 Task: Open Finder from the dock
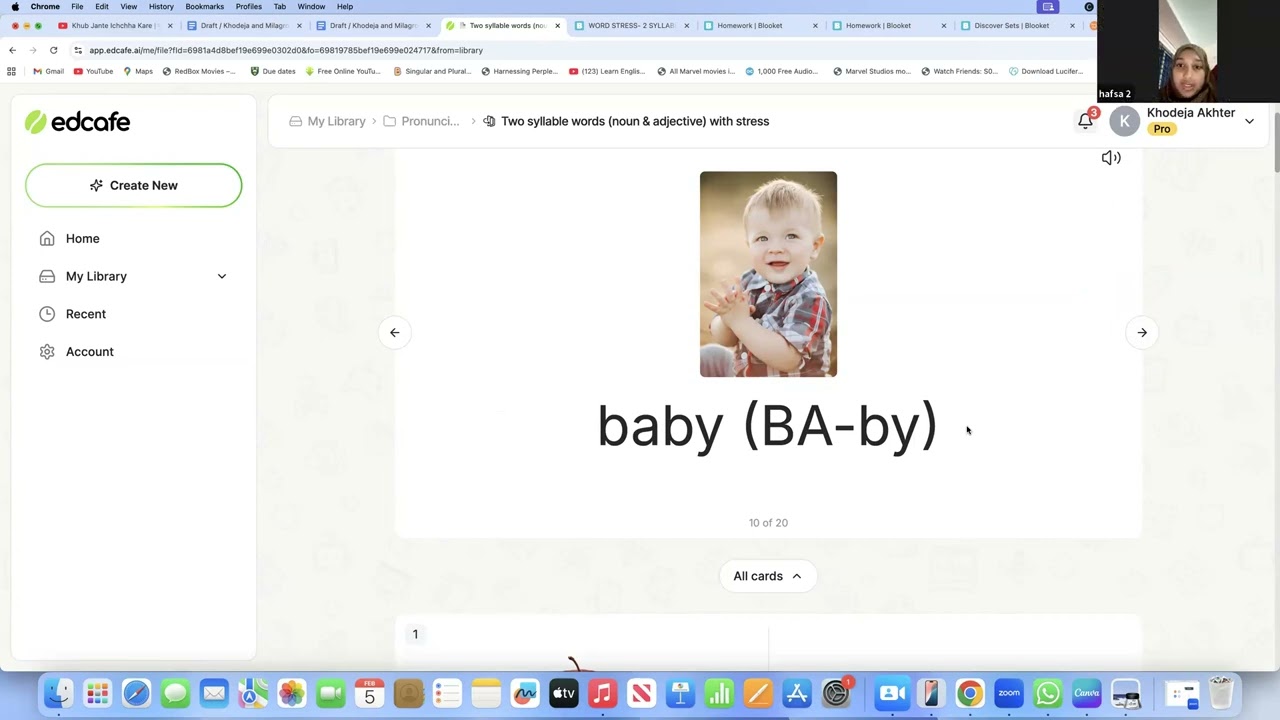pyautogui.click(x=59, y=693)
